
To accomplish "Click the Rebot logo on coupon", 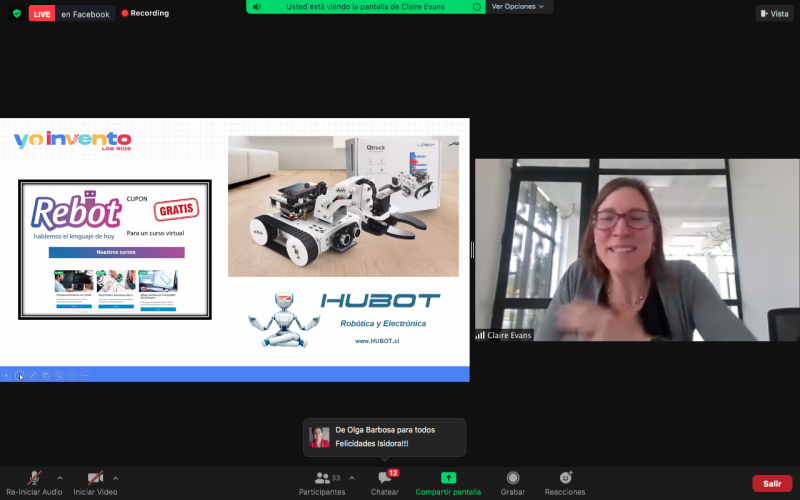I will (77, 211).
